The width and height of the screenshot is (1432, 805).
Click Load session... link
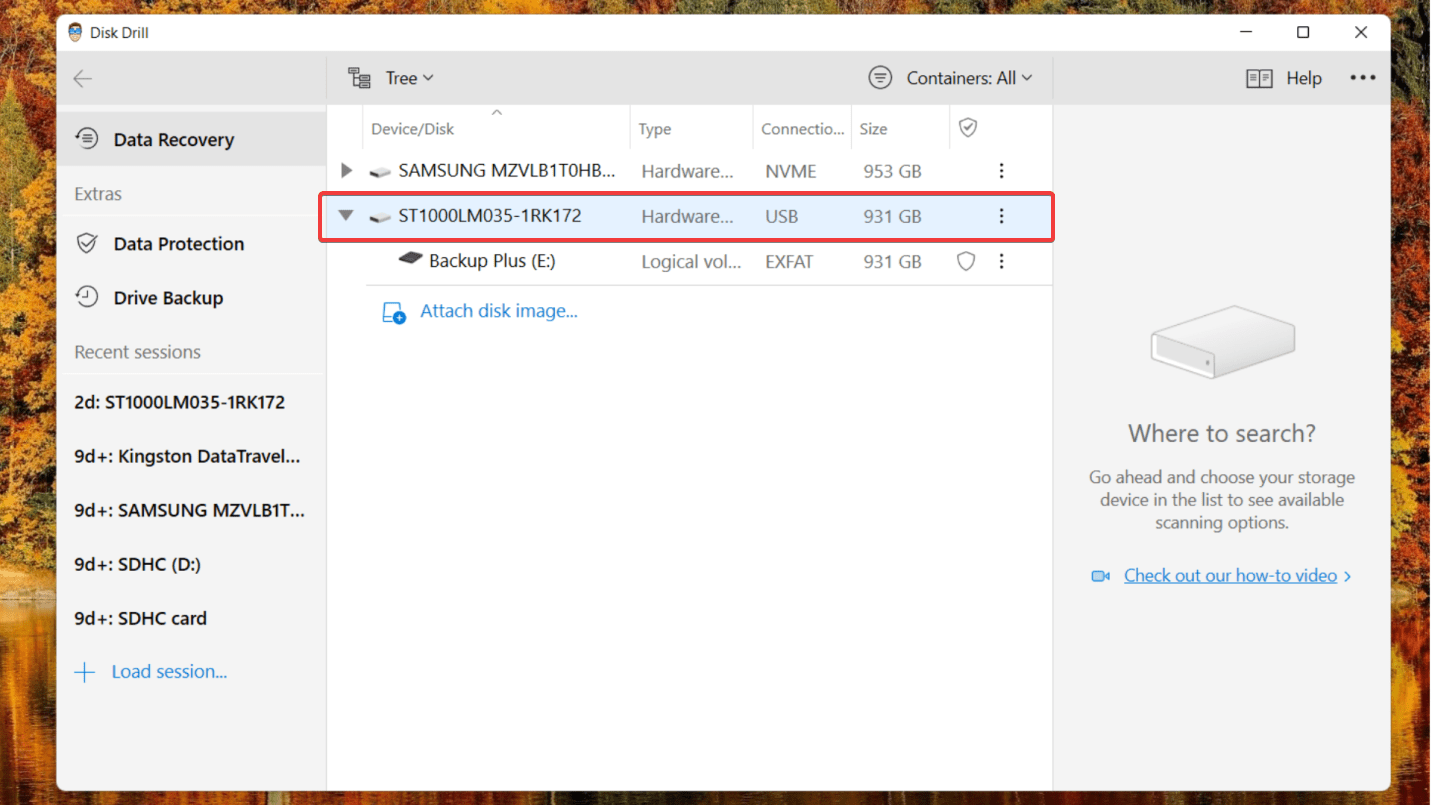pyautogui.click(x=169, y=672)
